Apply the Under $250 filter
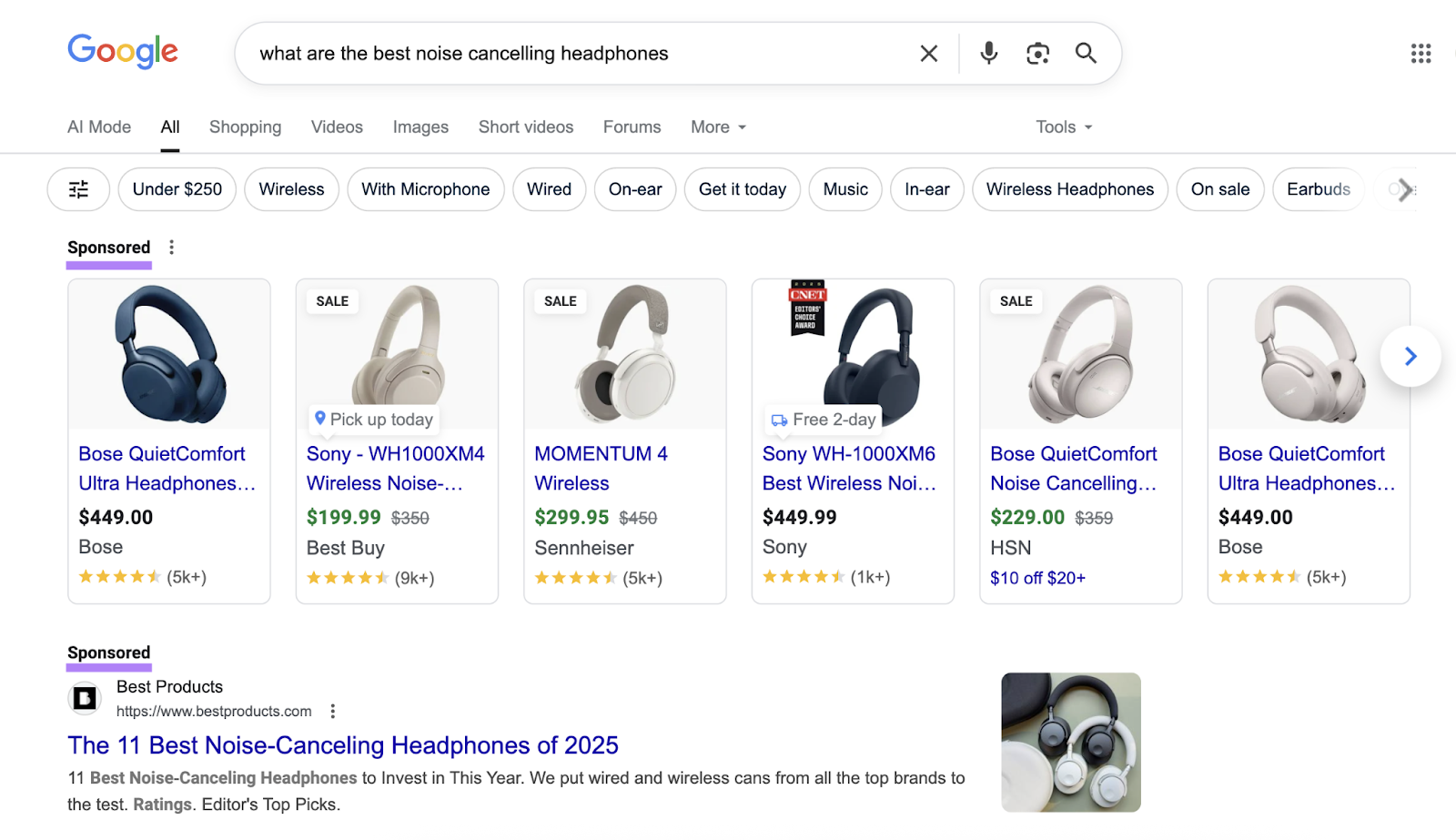Viewport: 1456px width, 840px height. click(177, 189)
